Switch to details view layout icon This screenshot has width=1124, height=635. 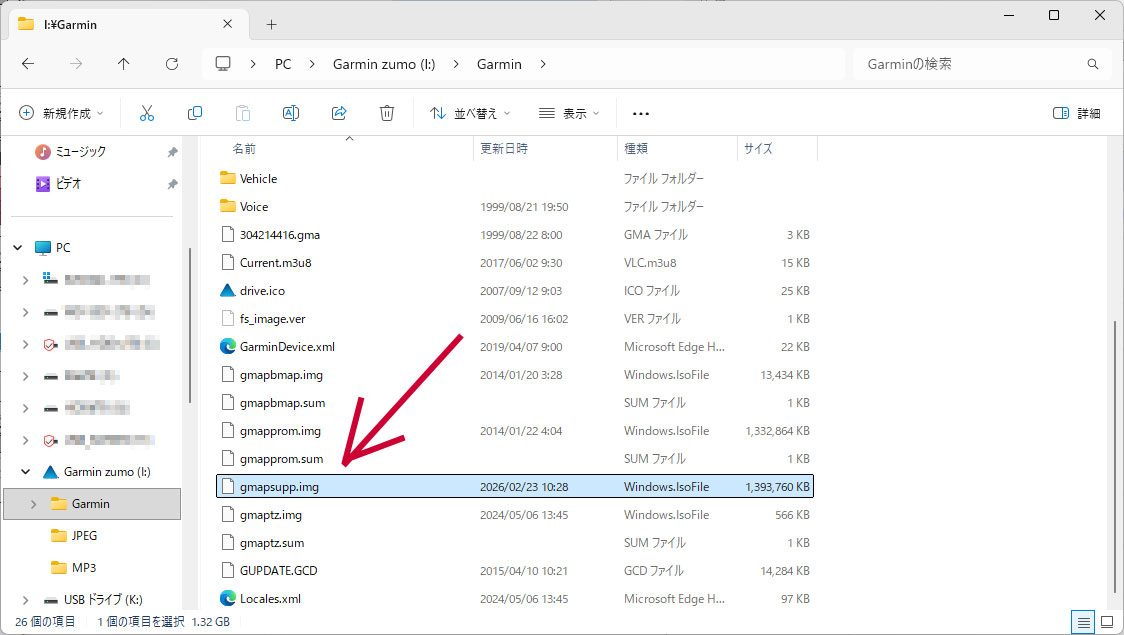point(1083,621)
